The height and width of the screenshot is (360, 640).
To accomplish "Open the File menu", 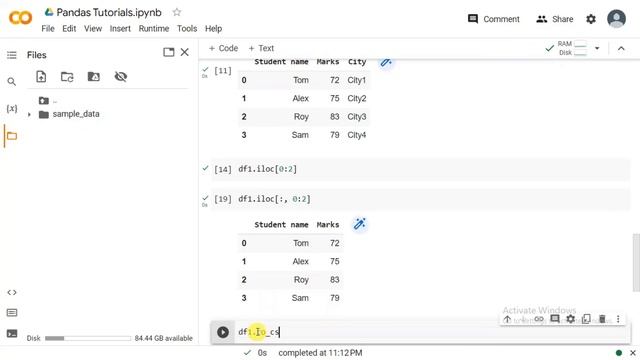I will [x=48, y=29].
